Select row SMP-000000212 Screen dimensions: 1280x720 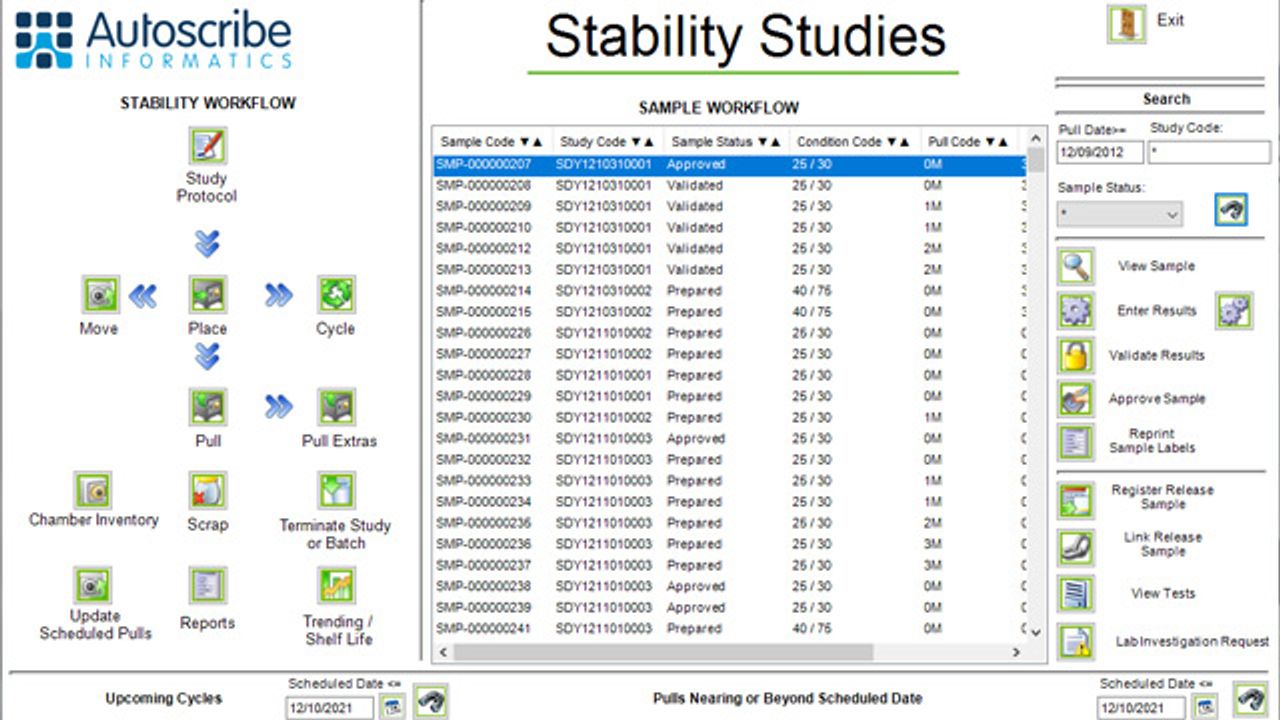coord(730,248)
